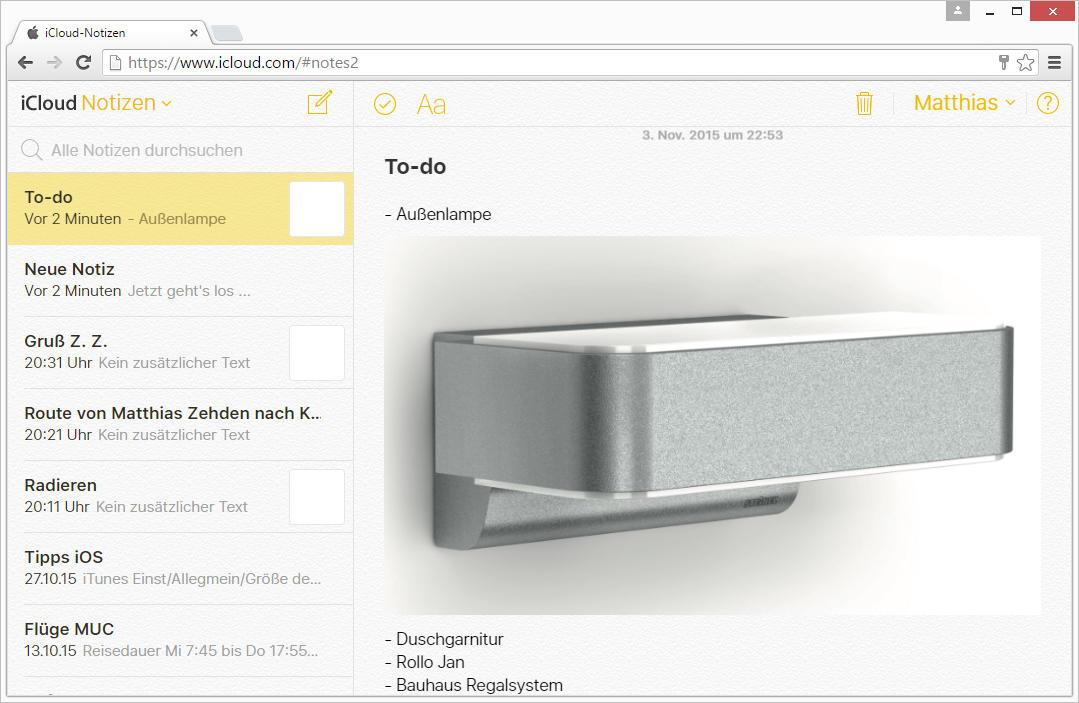Viewport: 1079px width, 703px height.
Task: Open the help question mark icon
Action: 1047,103
